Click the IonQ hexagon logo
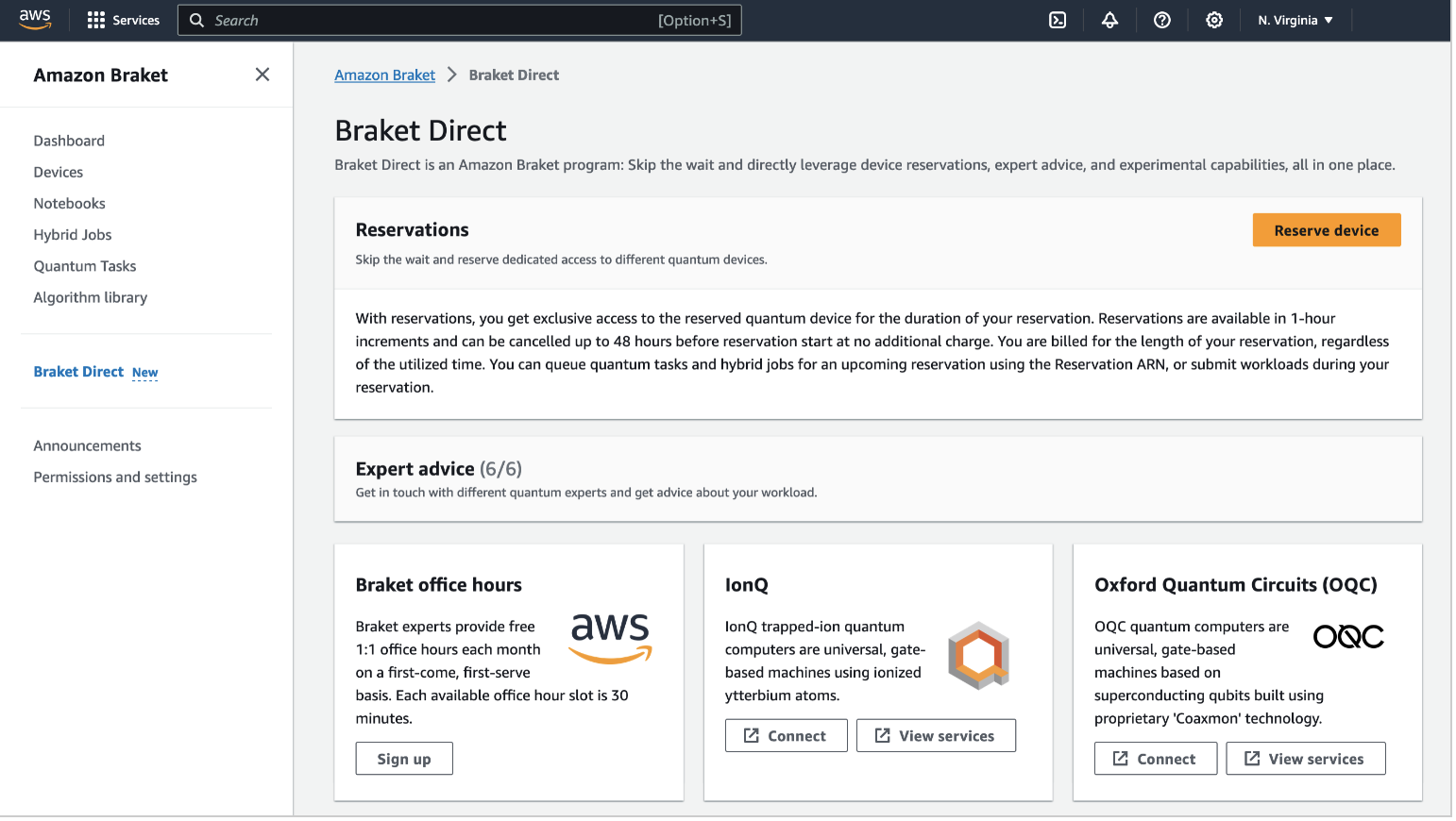 click(979, 655)
